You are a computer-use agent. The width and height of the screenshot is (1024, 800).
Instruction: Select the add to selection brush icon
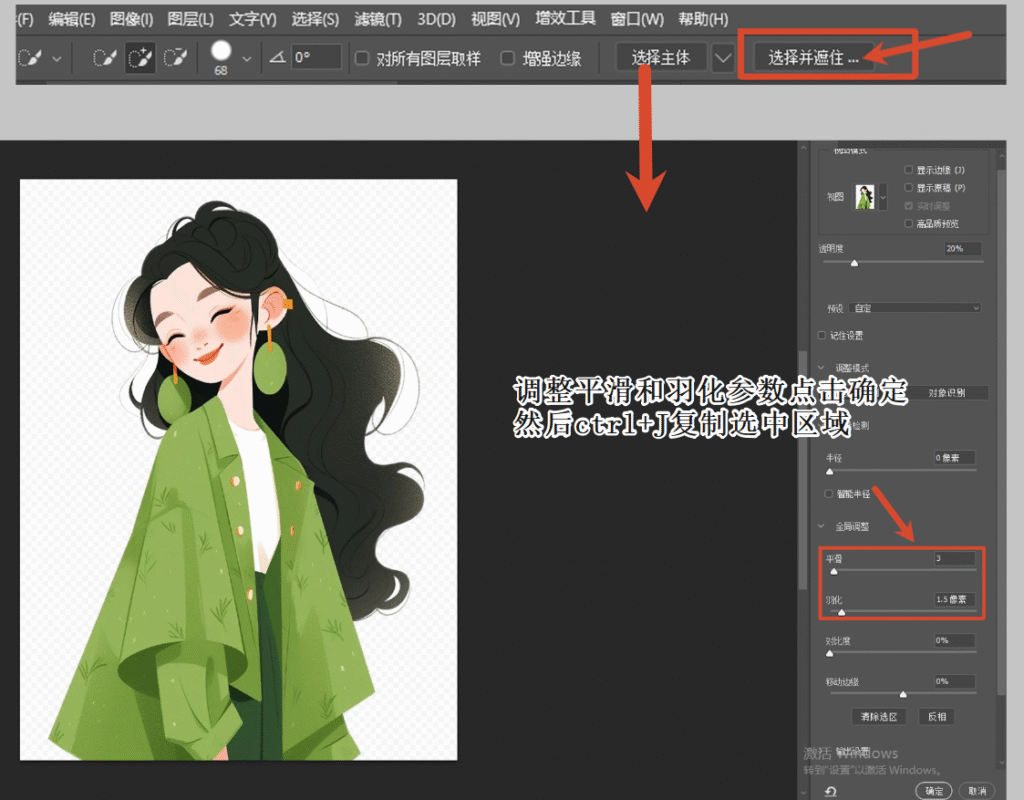[141, 55]
